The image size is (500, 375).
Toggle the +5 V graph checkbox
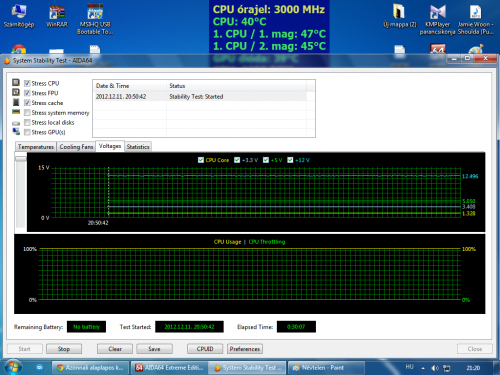pos(266,160)
